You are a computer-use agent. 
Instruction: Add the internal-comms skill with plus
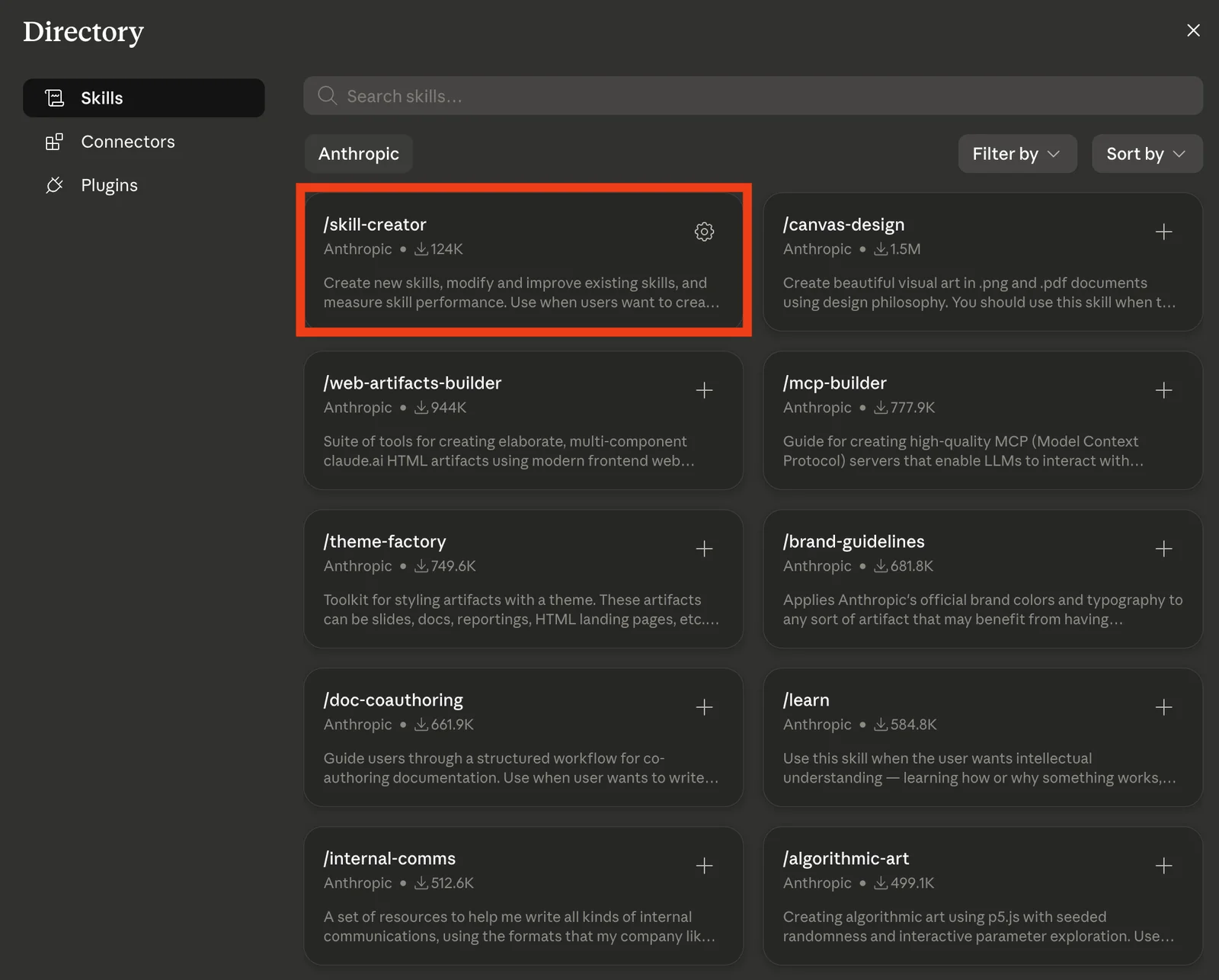pyautogui.click(x=704, y=866)
